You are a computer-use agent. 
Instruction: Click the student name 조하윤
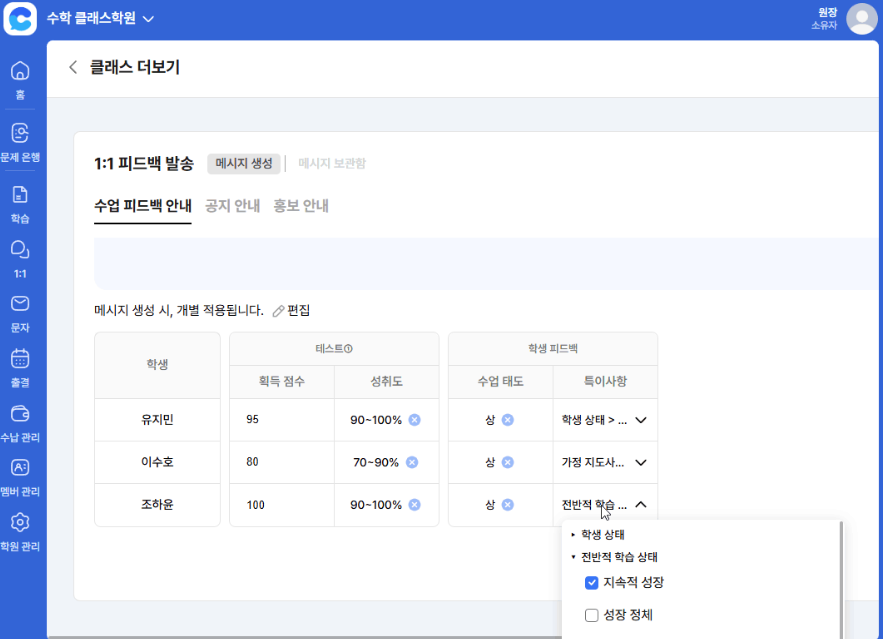point(157,504)
